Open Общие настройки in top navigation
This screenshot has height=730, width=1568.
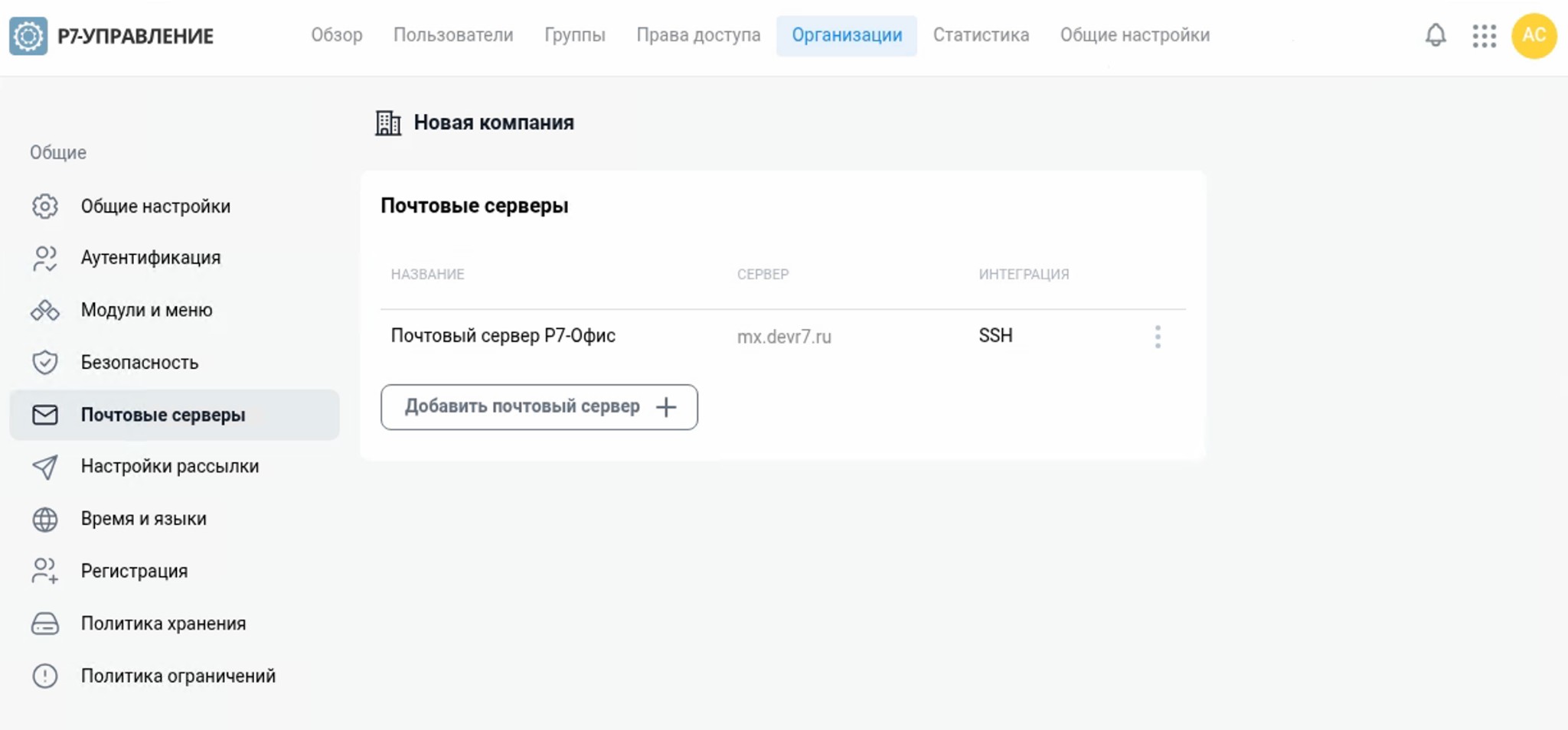tap(1135, 35)
